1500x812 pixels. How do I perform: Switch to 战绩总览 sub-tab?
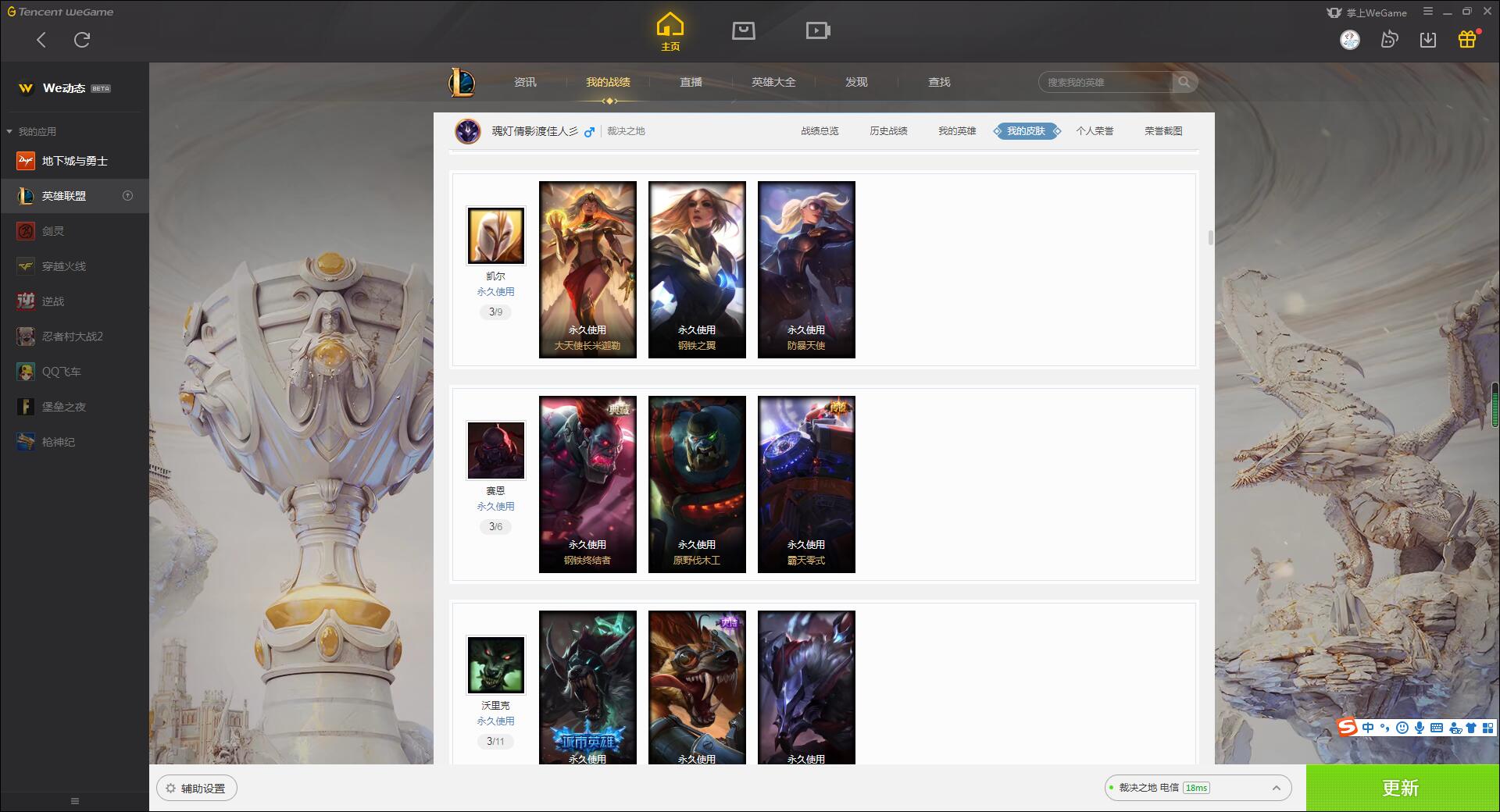[x=820, y=131]
